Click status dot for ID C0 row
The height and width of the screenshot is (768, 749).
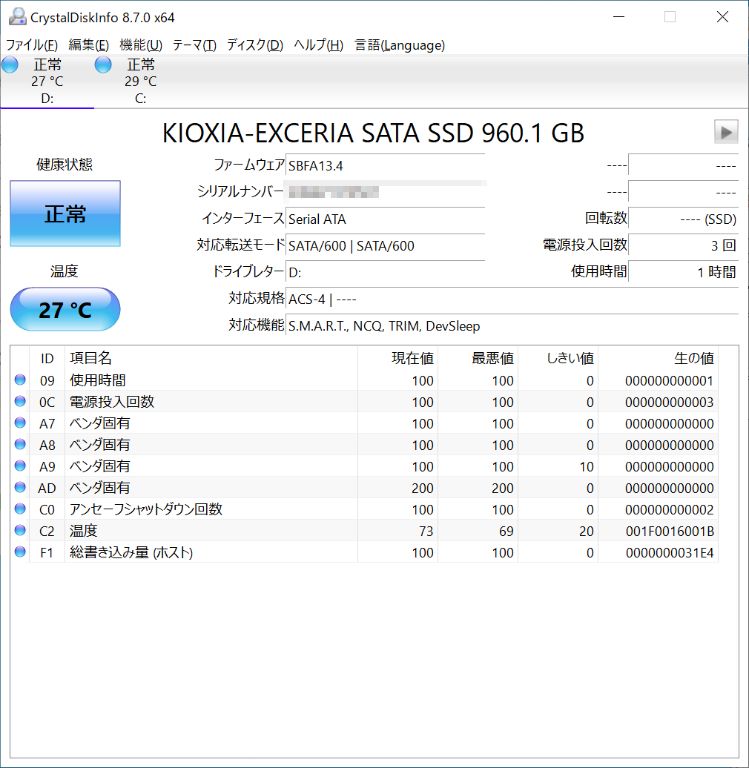point(20,509)
